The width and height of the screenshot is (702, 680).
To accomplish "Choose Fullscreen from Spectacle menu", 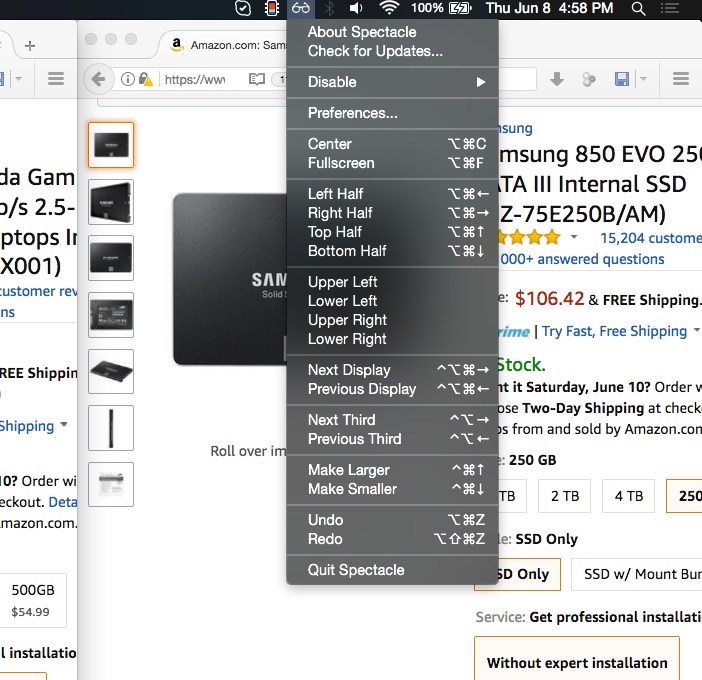I will [x=392, y=163].
